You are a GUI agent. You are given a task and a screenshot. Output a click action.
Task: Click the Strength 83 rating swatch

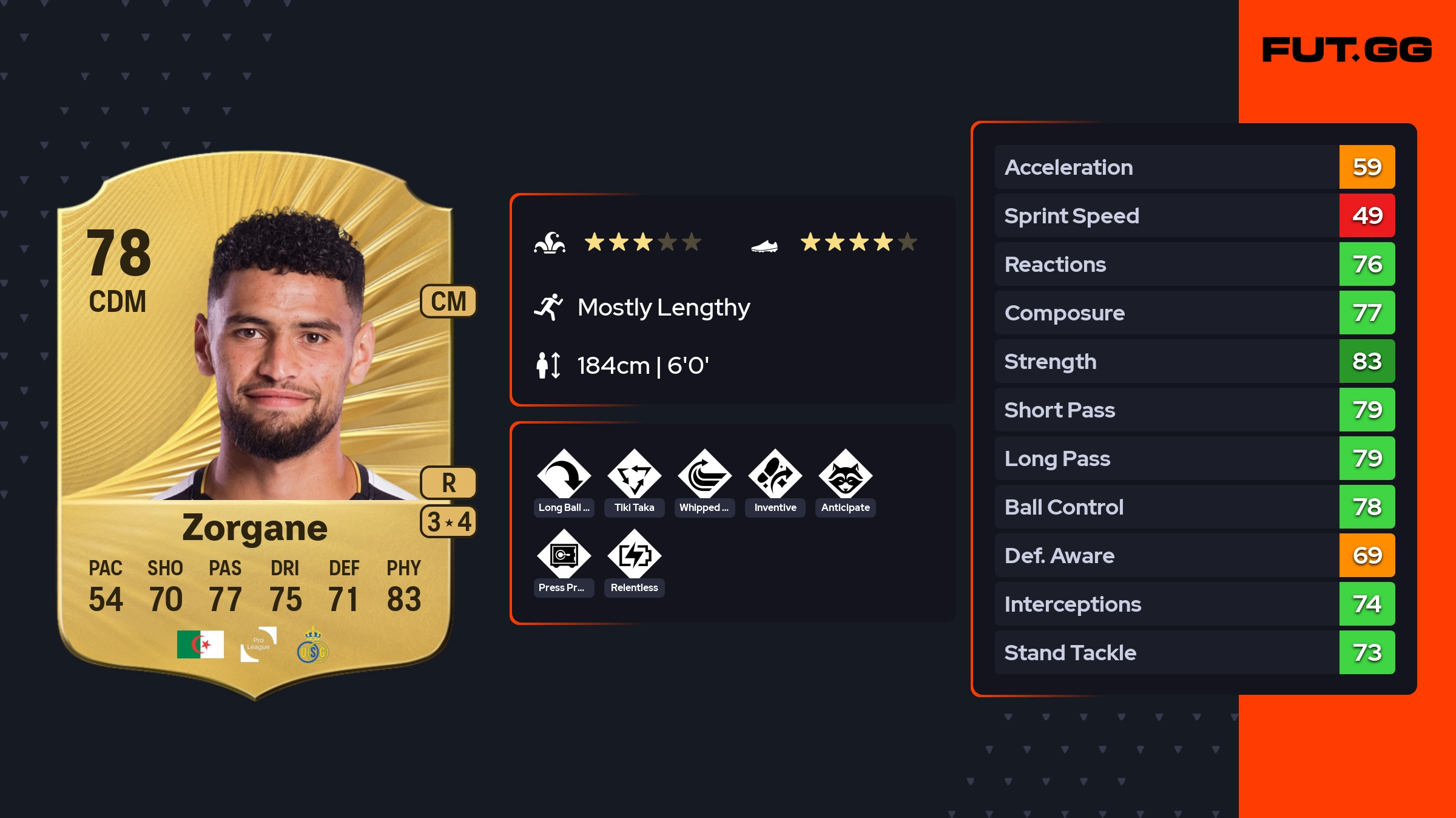pyautogui.click(x=1367, y=361)
